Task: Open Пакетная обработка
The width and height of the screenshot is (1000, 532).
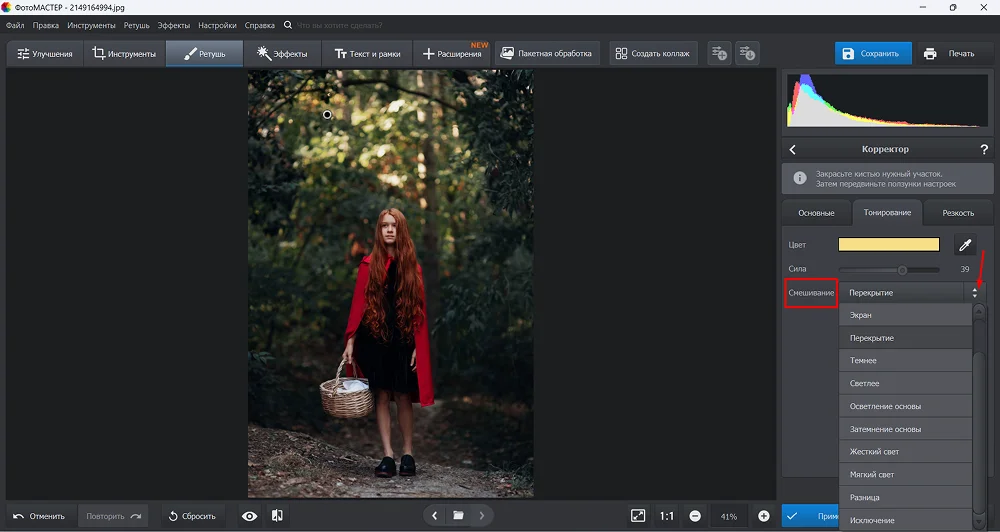Action: [x=547, y=54]
